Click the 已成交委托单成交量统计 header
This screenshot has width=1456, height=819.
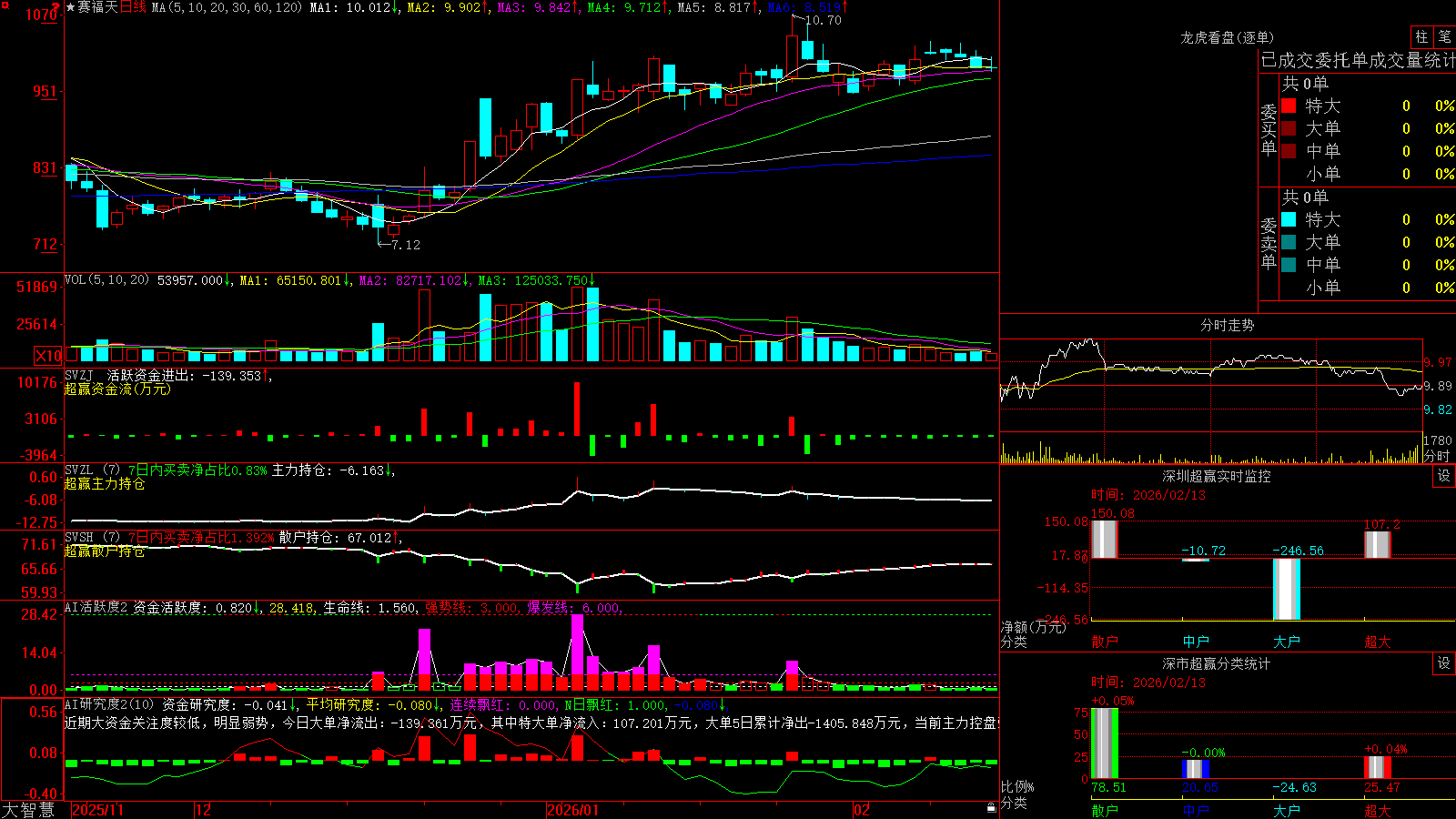(1358, 60)
